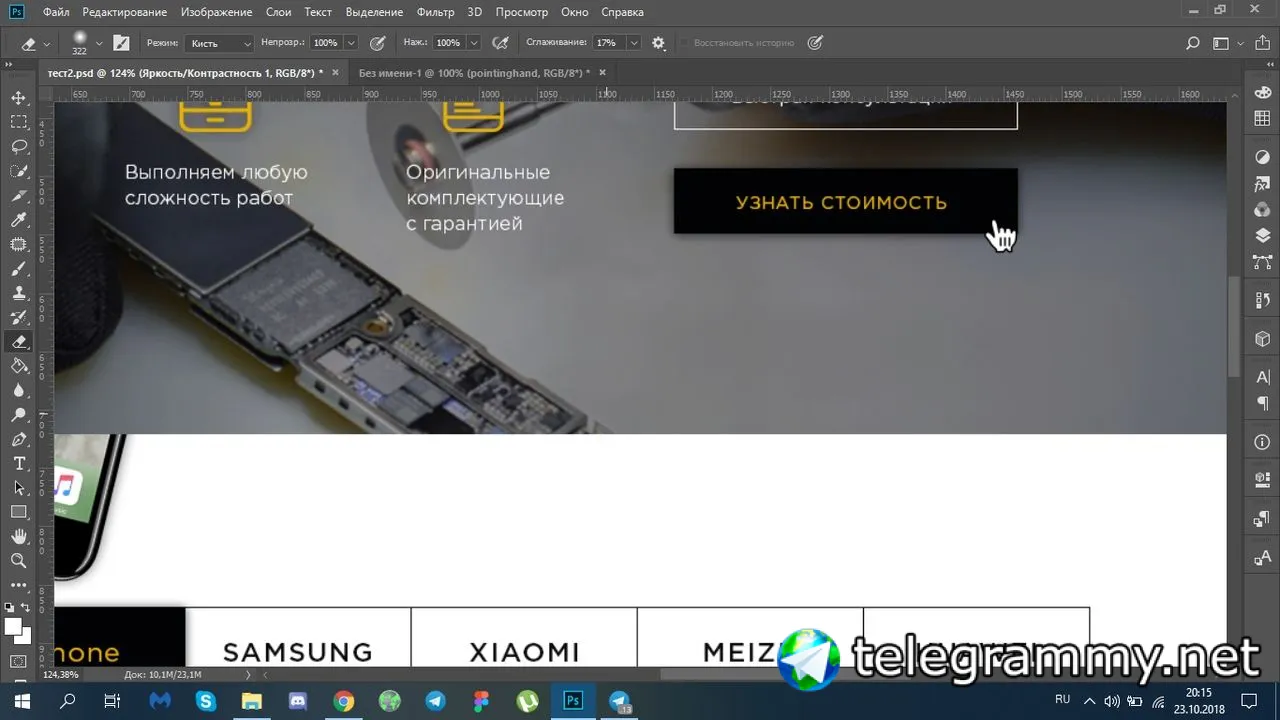Select the Rectangular Marquee tool
Screen dimensions: 1280x720
tap(18, 122)
